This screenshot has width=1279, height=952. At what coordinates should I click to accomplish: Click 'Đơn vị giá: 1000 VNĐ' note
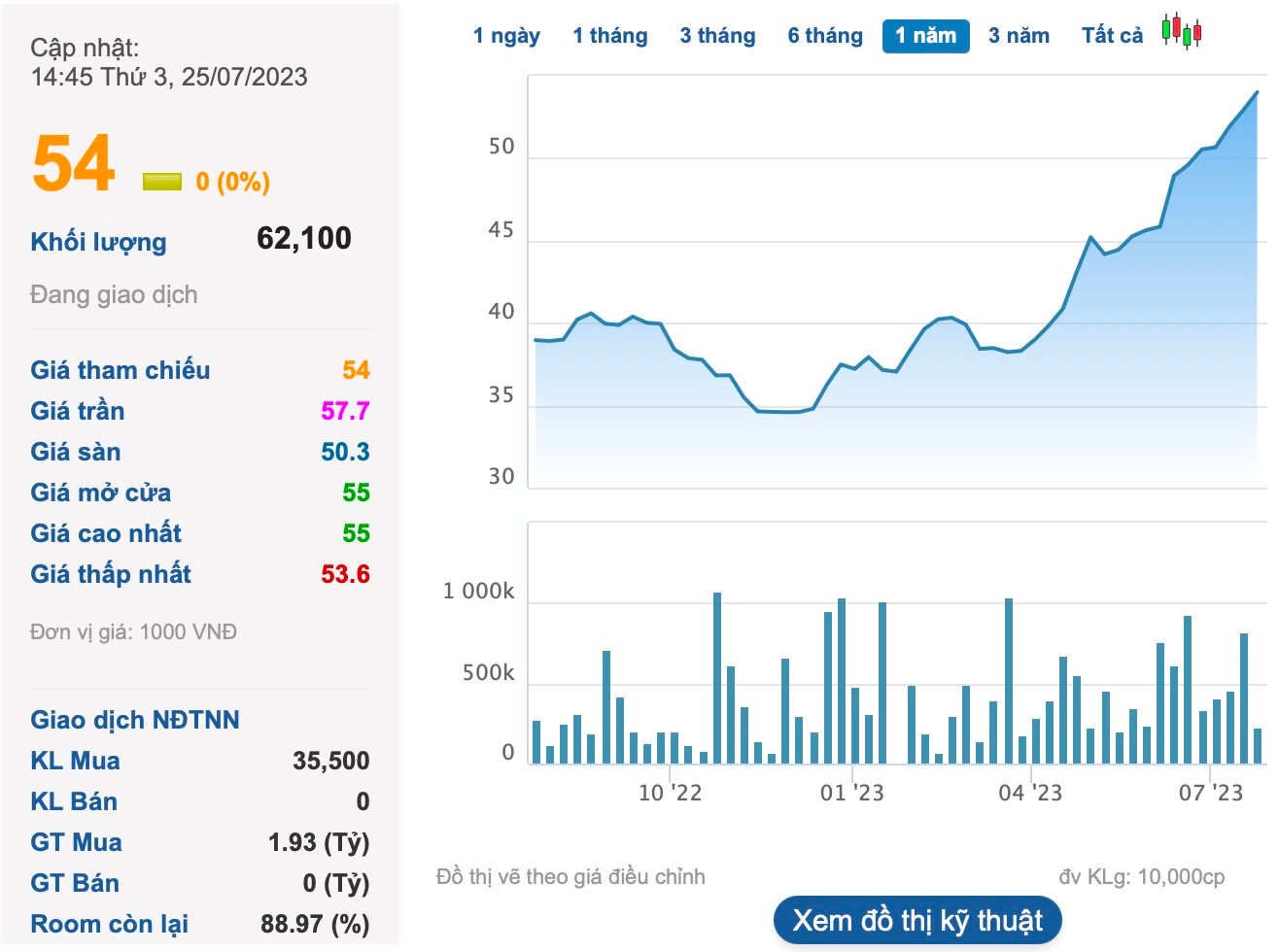pos(133,632)
